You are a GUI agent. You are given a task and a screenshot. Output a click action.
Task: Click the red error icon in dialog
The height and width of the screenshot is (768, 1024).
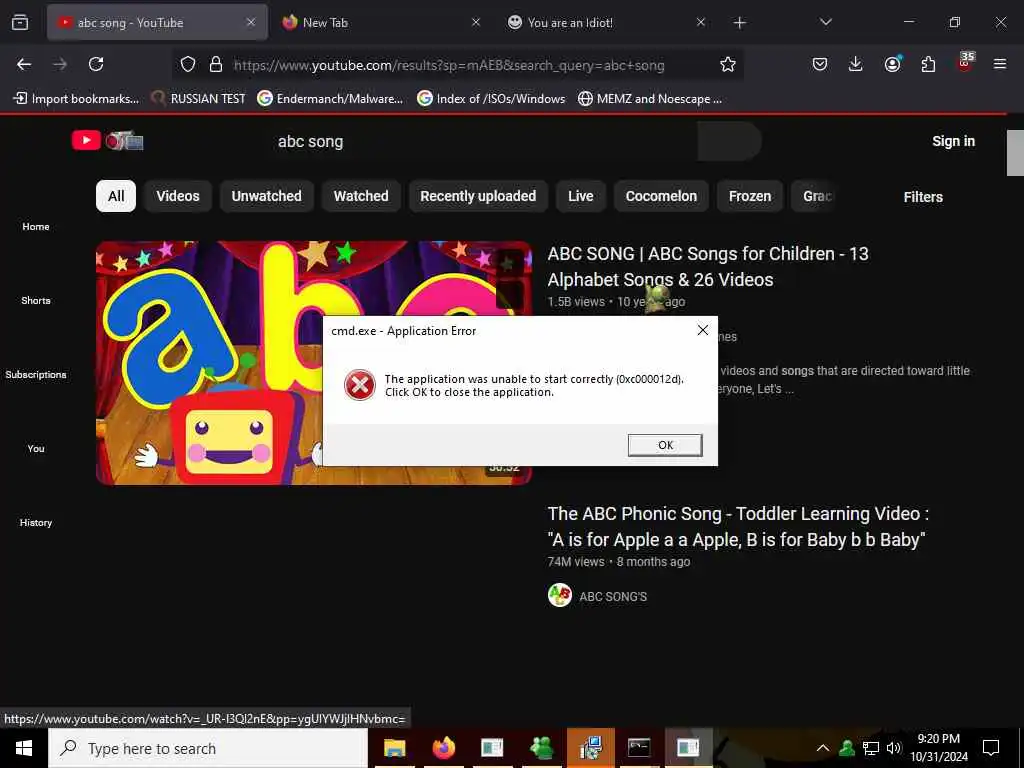coord(360,385)
